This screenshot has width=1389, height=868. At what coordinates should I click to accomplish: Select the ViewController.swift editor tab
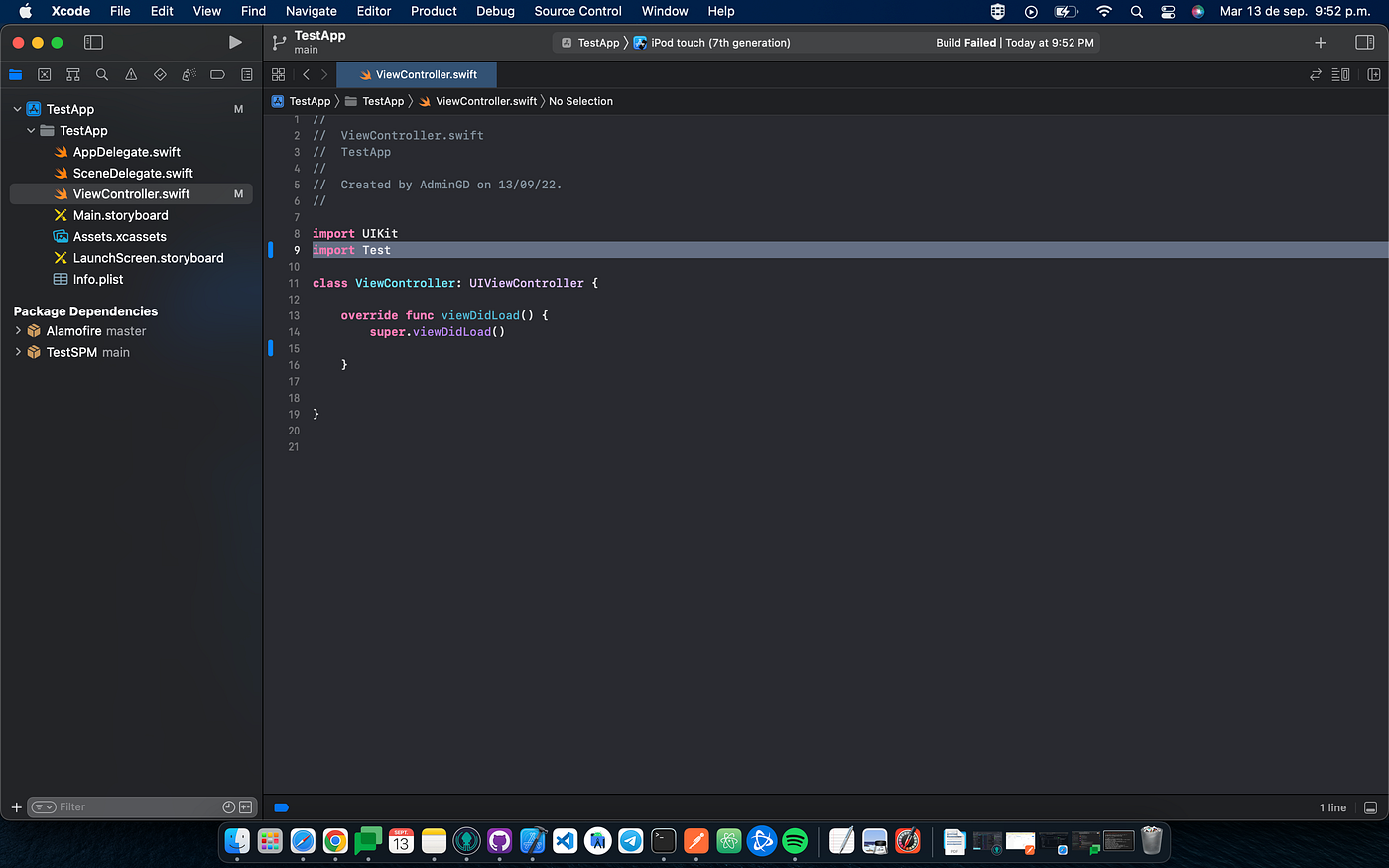pos(417,74)
